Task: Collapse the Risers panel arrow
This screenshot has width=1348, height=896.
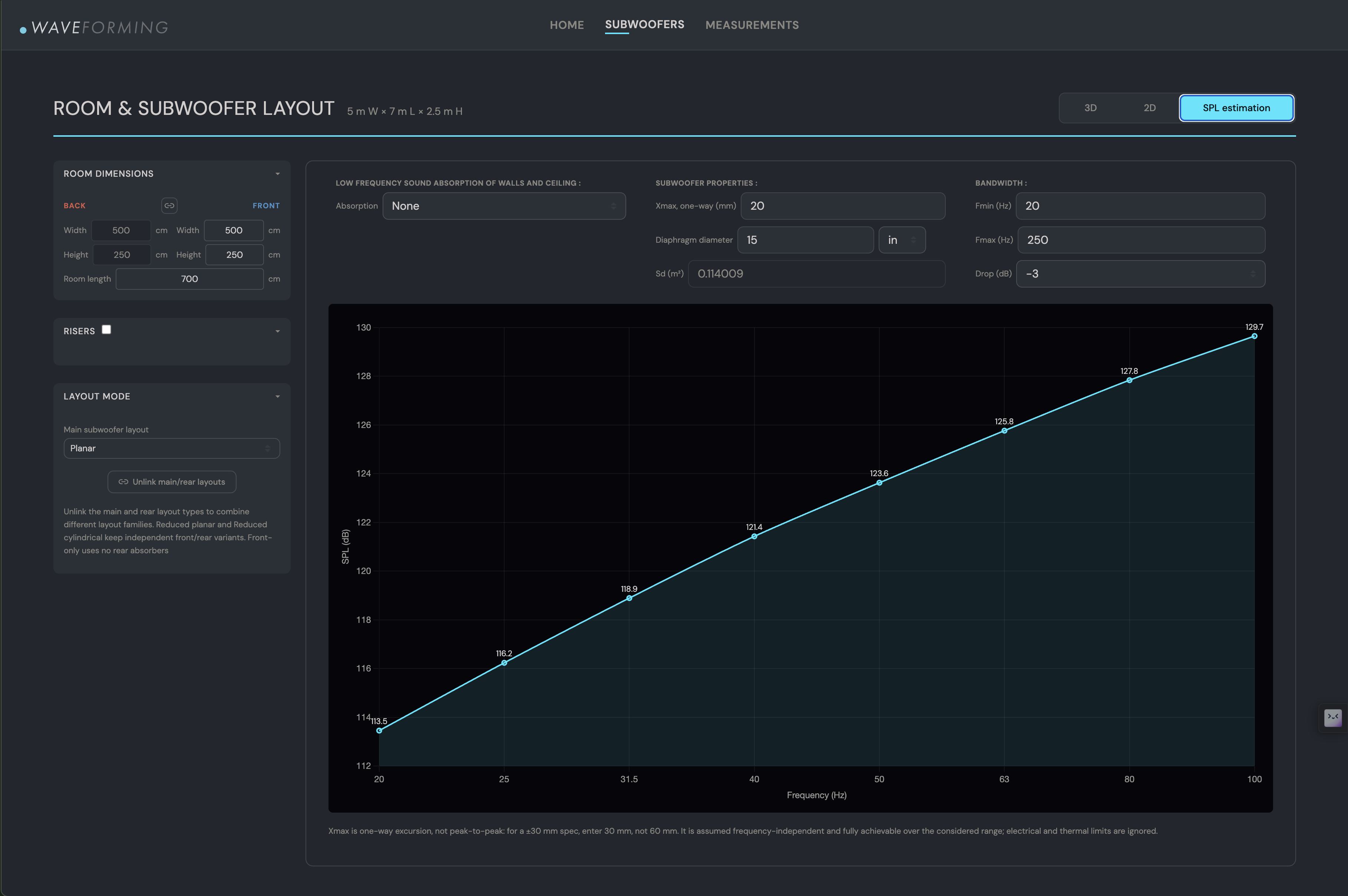Action: [x=278, y=331]
